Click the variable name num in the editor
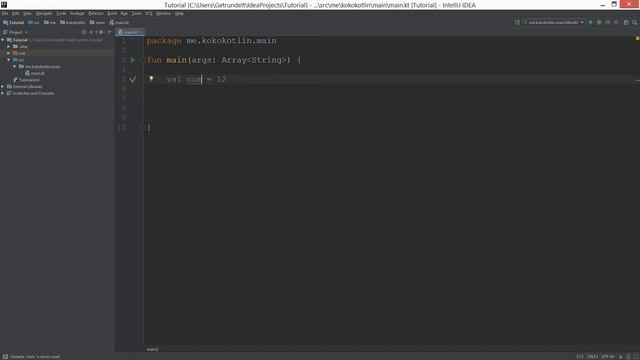The height and width of the screenshot is (360, 640). [194, 79]
